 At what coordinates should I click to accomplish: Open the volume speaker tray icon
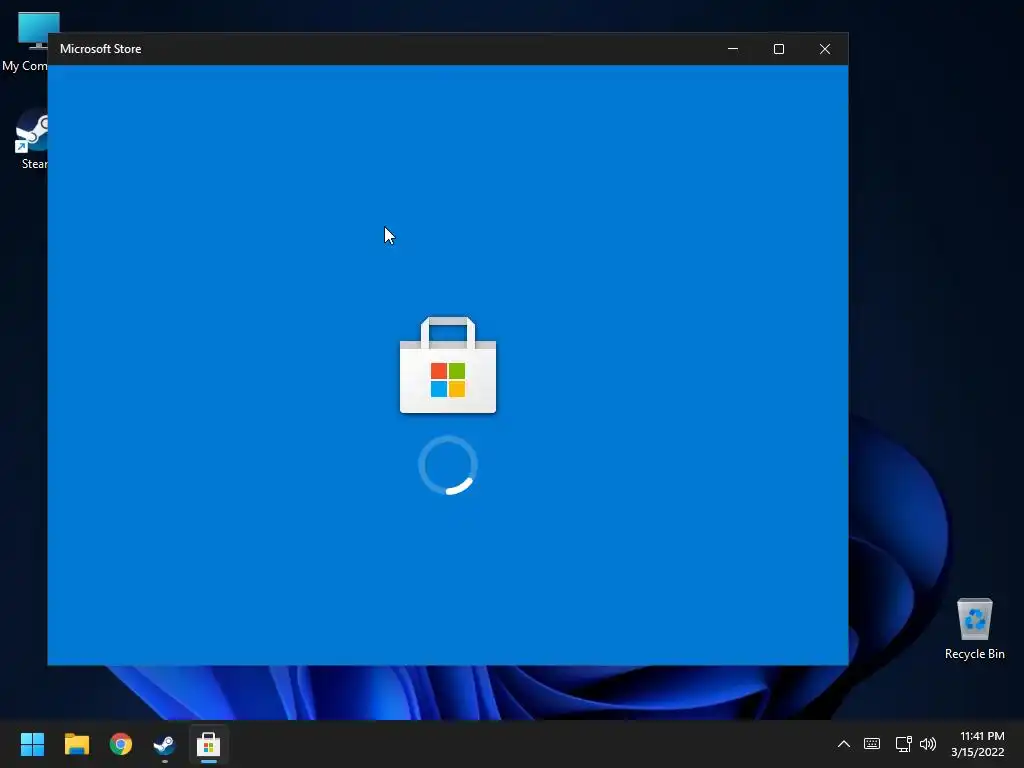click(927, 744)
